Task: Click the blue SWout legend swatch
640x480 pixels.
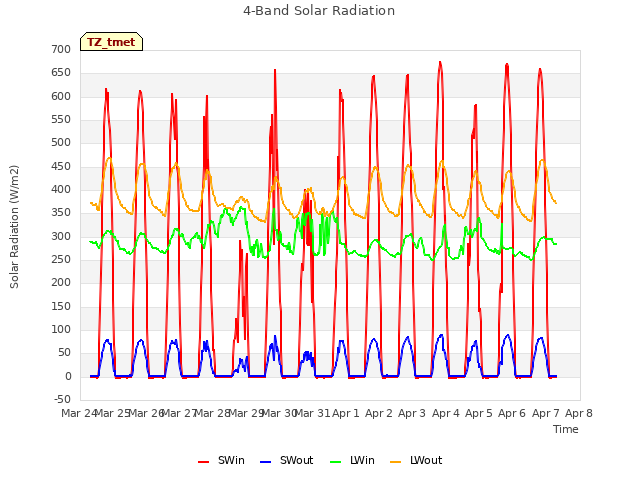Action: point(266,462)
